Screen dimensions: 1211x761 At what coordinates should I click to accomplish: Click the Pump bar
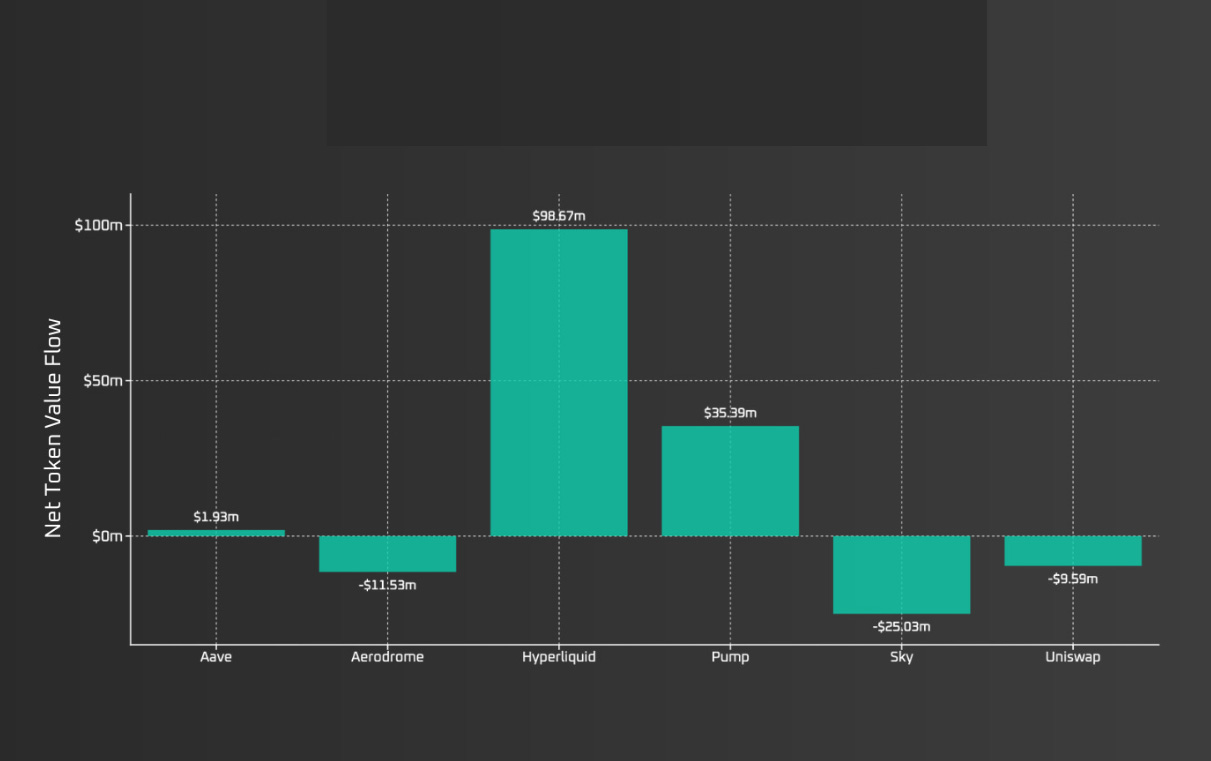point(730,481)
